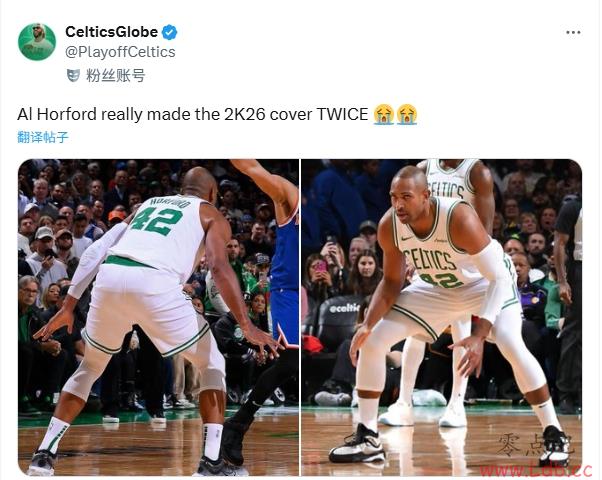The width and height of the screenshot is (602, 480).
Task: Open the three-dot more options menu
Action: point(573,33)
